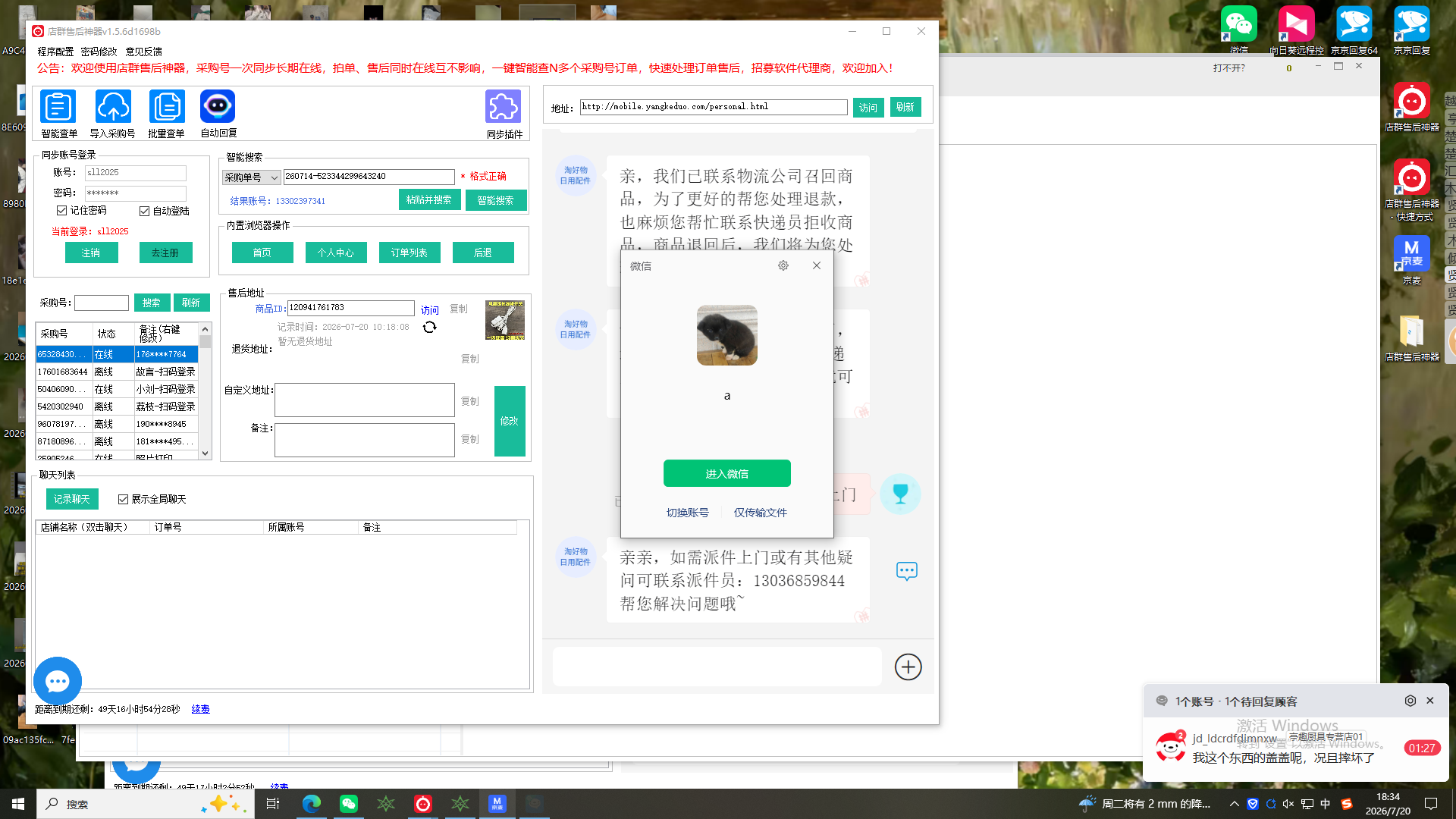
Task: Click the speech bubble icon beside 派件员 message
Action: coord(907,571)
